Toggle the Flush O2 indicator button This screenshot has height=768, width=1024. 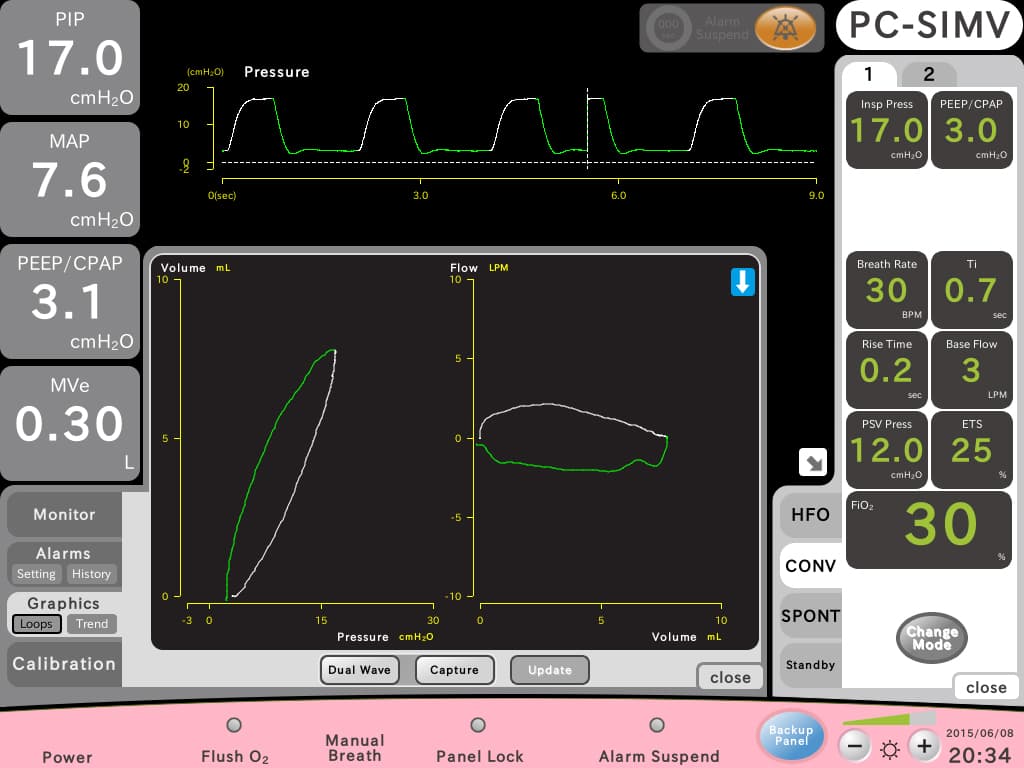coord(234,725)
